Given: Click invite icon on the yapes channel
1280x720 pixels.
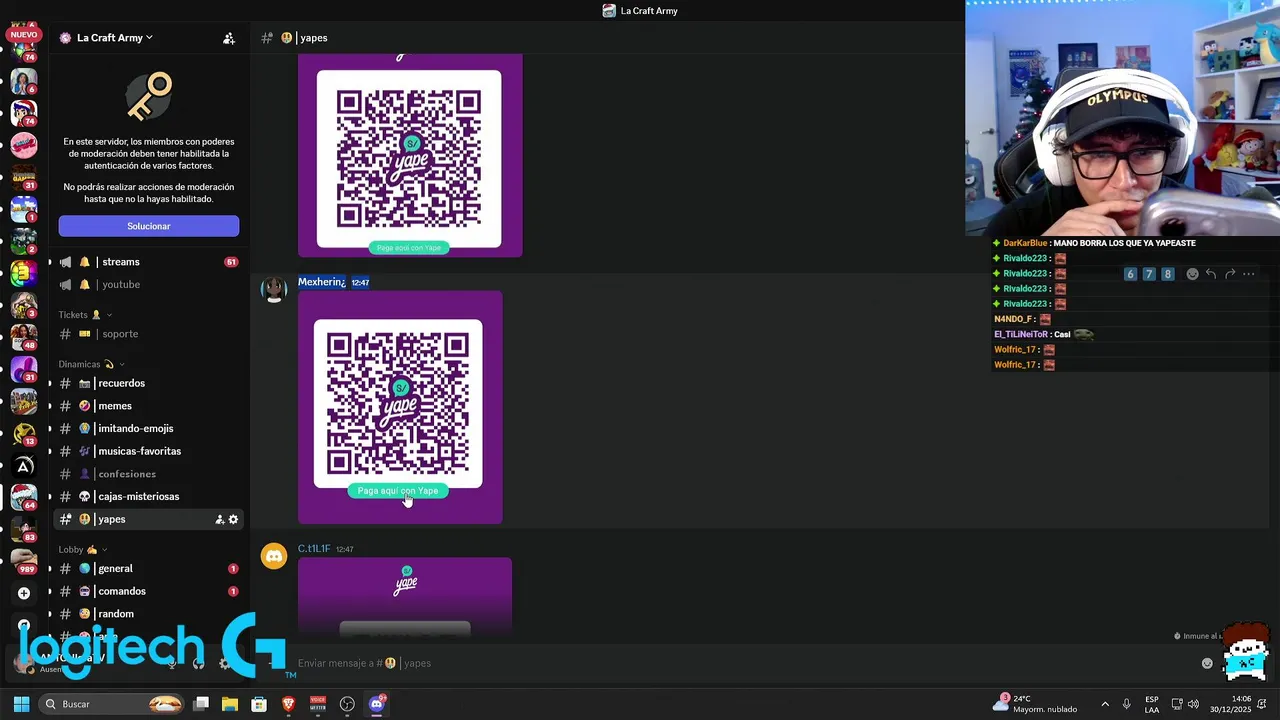Looking at the screenshot, I should tap(219, 519).
